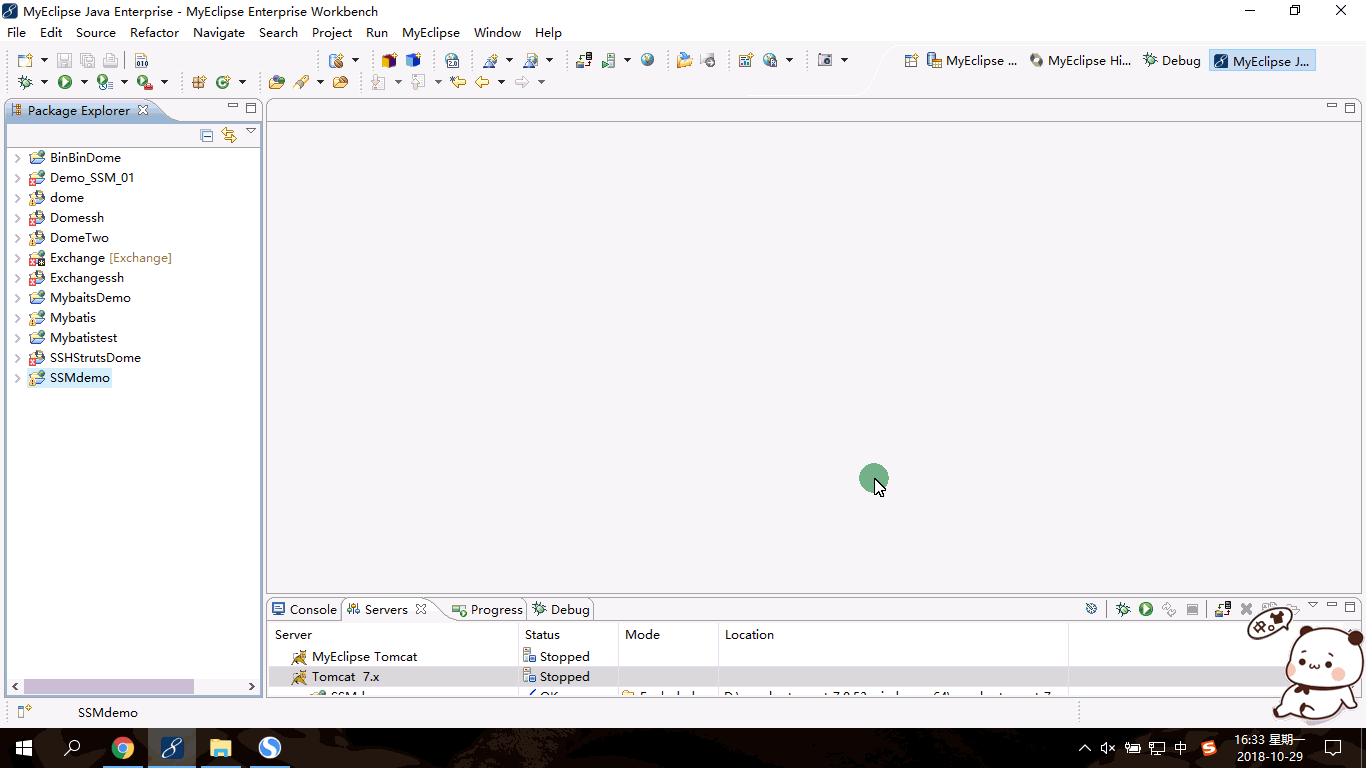1366x768 pixels.
Task: Expand the SSMdemo project node
Action: click(17, 378)
